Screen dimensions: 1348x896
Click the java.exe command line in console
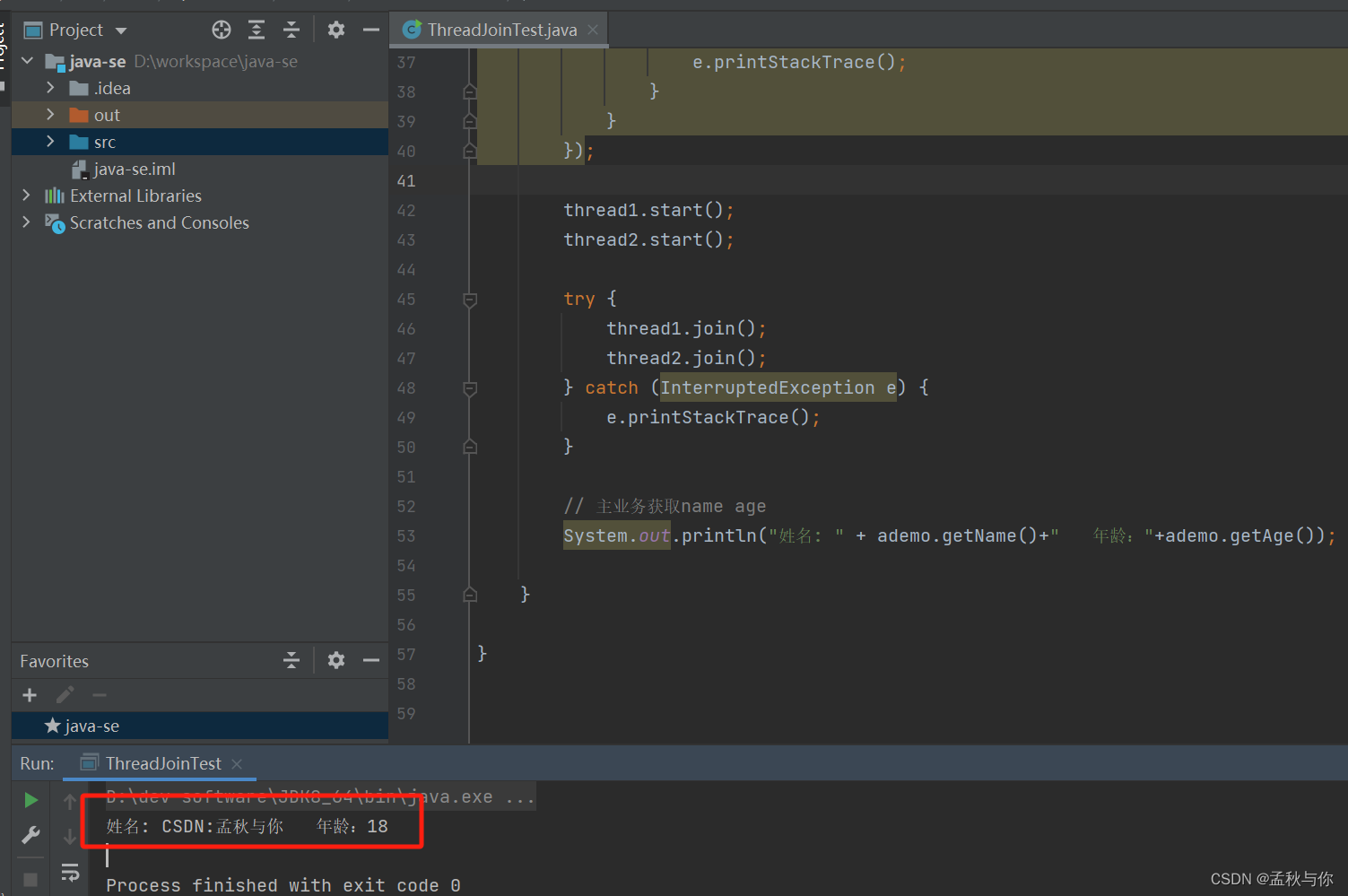coord(320,796)
